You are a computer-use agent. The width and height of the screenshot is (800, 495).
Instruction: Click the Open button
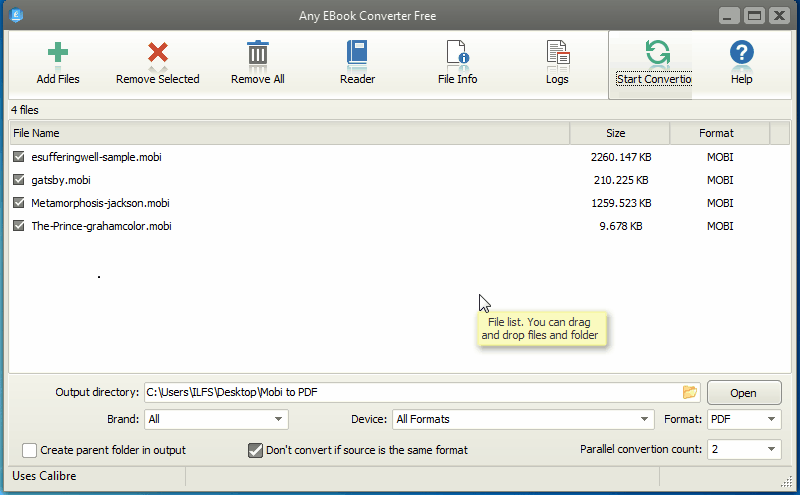point(744,393)
